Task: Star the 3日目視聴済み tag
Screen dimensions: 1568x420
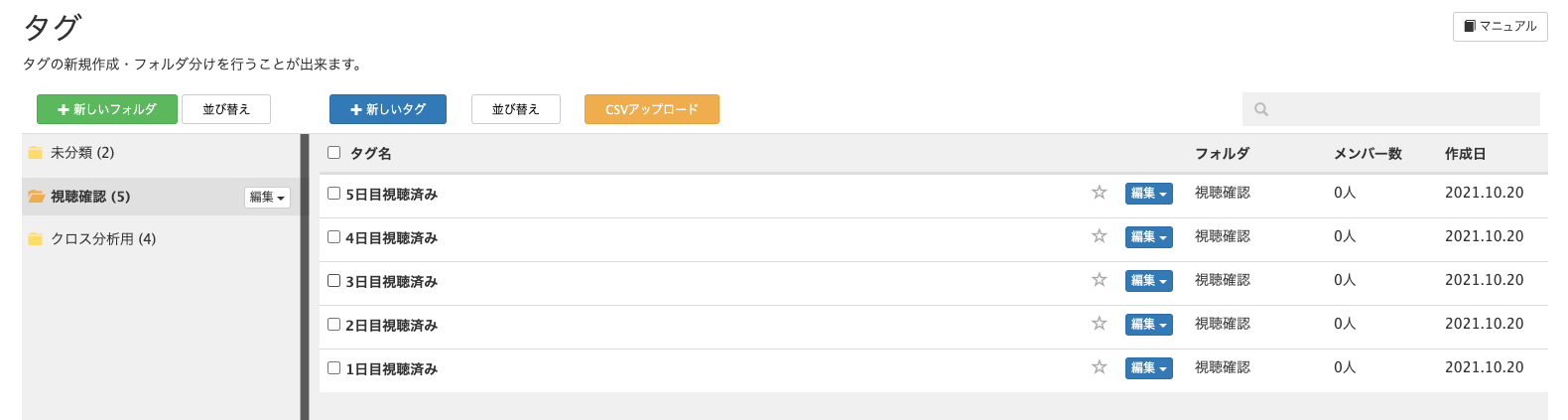Action: pyautogui.click(x=1099, y=280)
